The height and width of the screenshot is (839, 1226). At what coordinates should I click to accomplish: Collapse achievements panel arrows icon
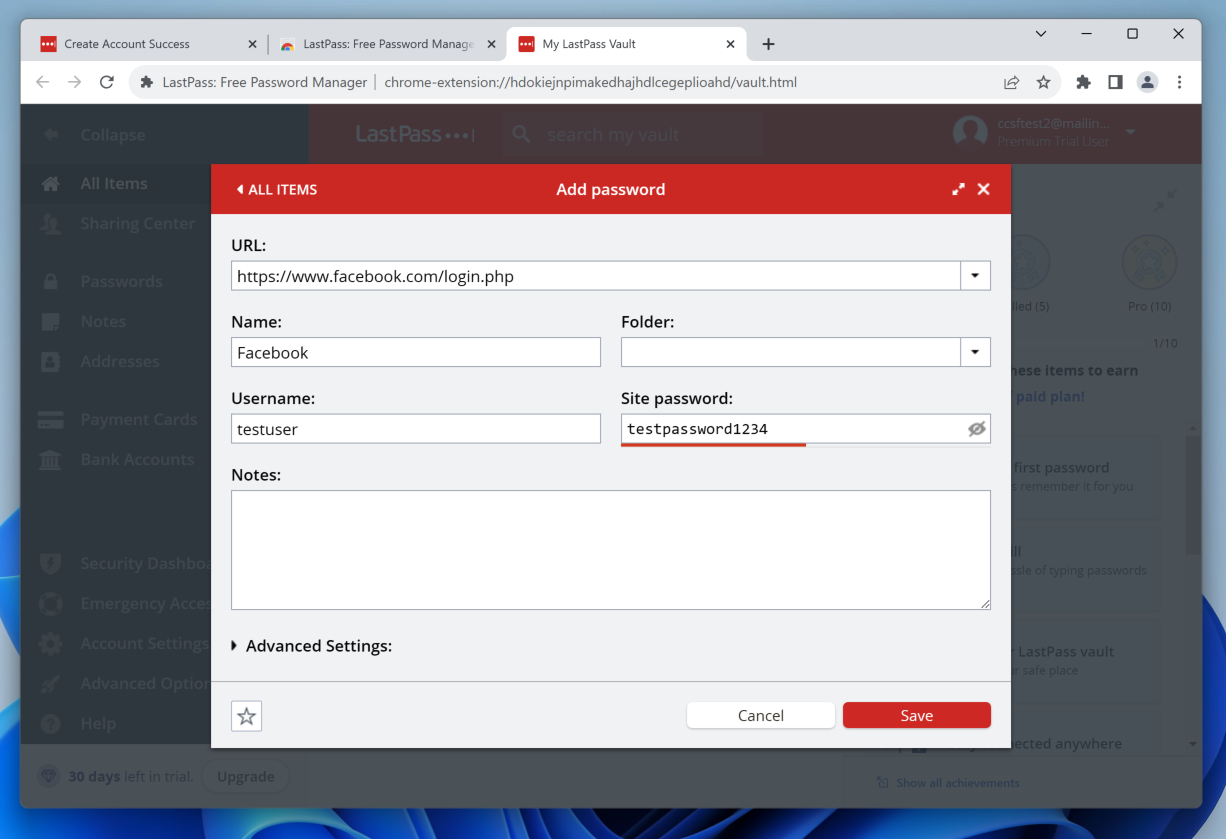tap(1164, 200)
